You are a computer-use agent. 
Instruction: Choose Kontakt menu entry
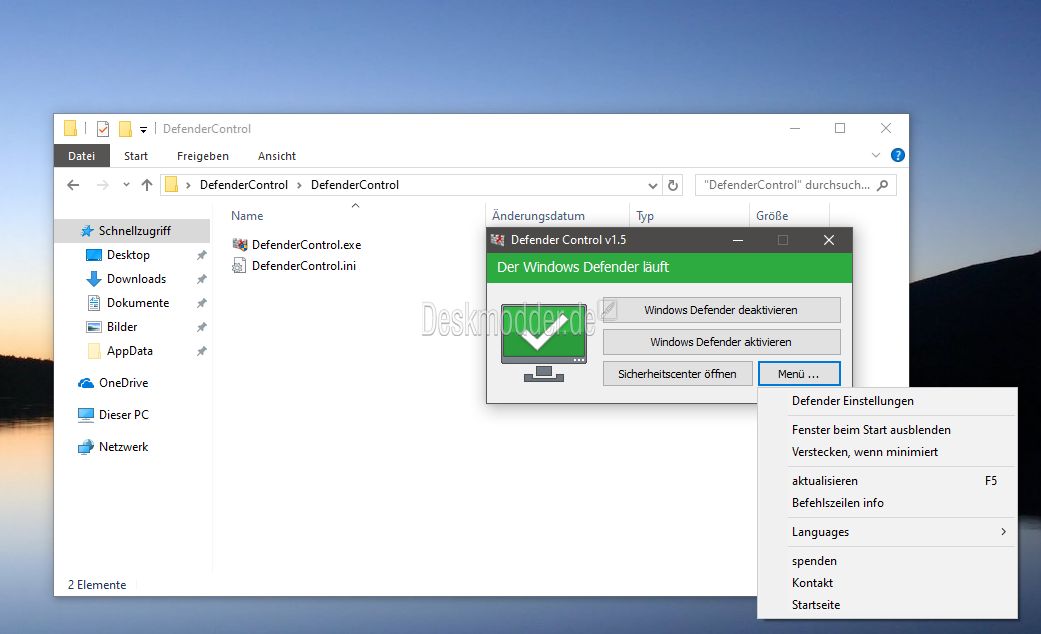click(x=812, y=583)
